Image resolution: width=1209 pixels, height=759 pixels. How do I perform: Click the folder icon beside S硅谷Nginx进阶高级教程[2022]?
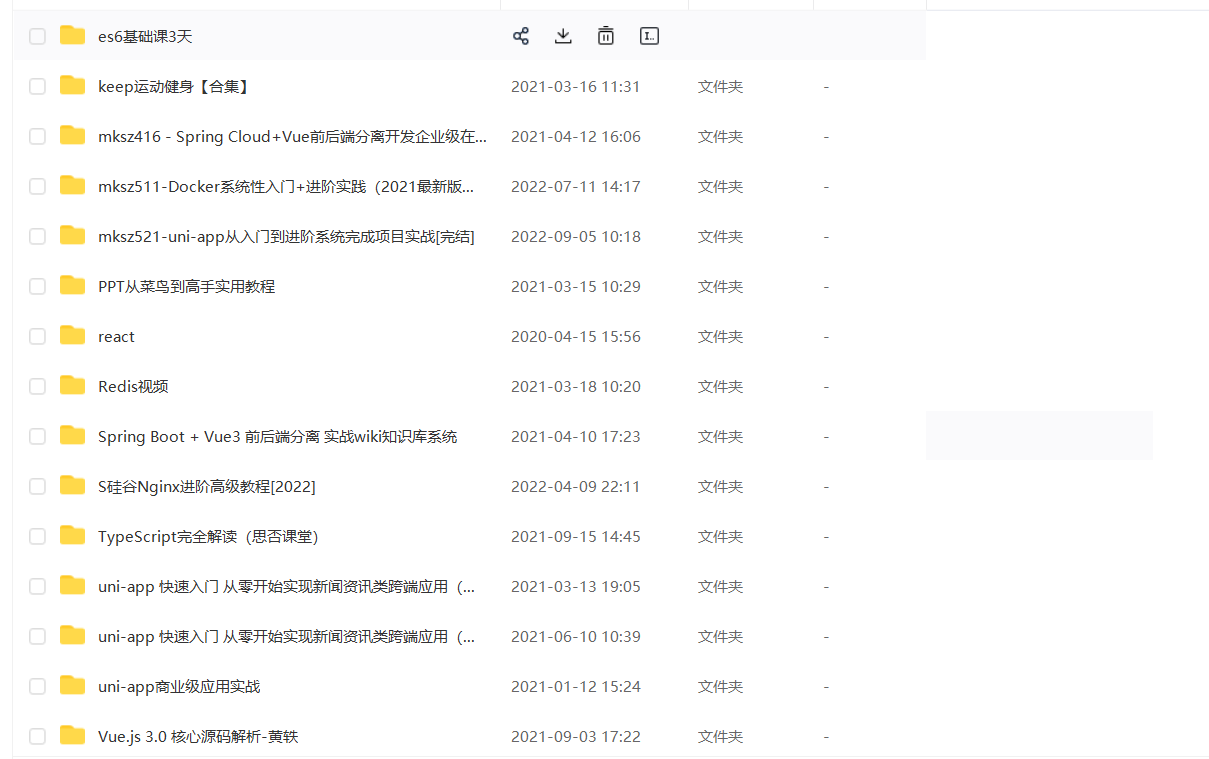click(x=72, y=486)
